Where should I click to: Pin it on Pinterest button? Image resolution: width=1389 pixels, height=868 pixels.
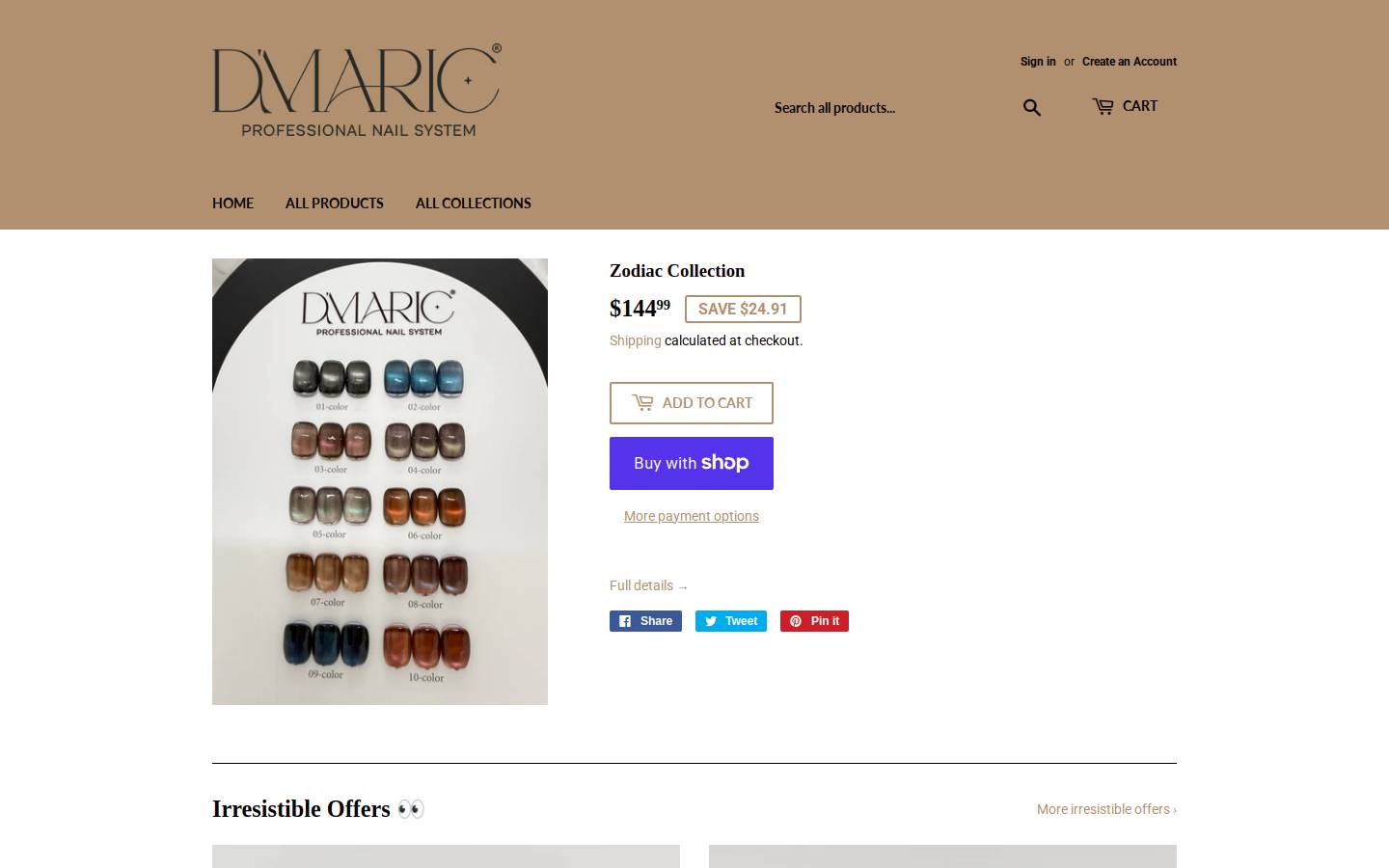coord(814,621)
